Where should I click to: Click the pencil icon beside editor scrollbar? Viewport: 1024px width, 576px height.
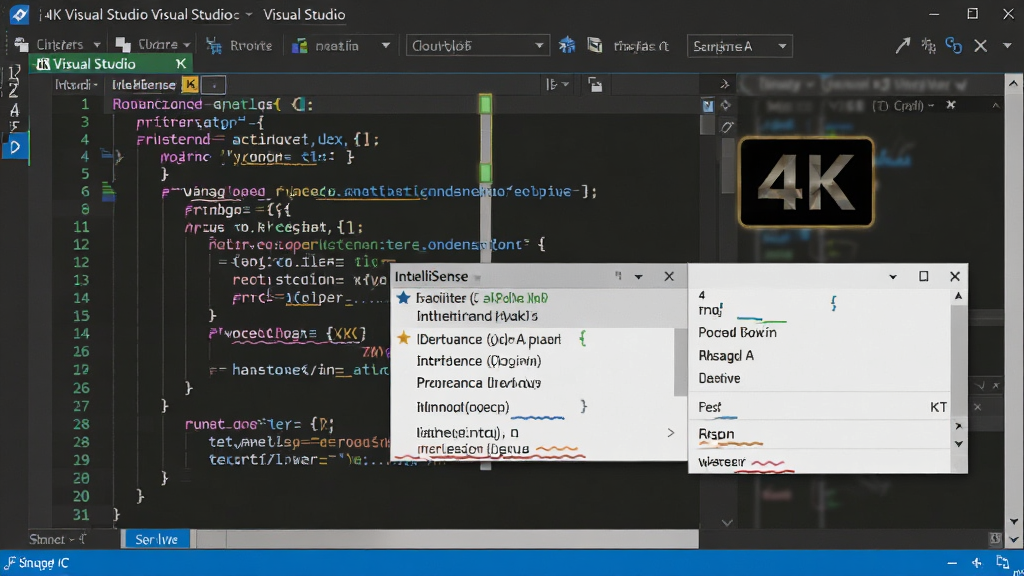(727, 127)
